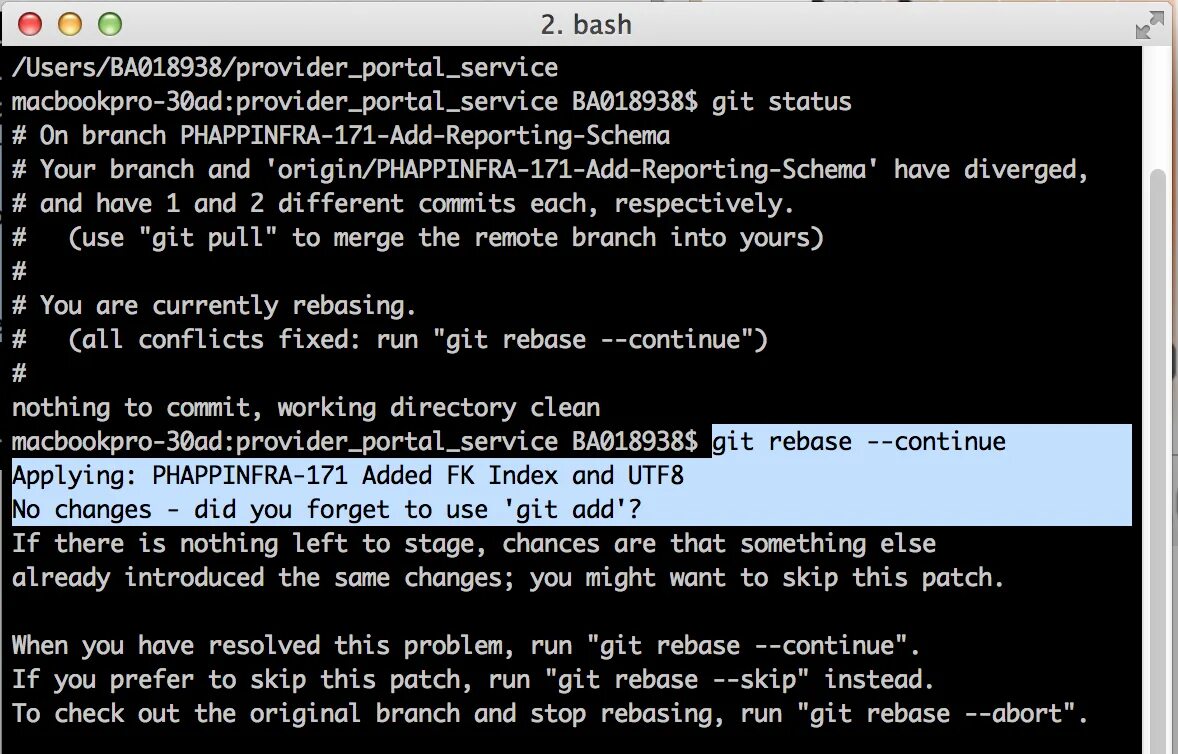Click the "2. bash" window title
The width and height of the screenshot is (1178, 754).
point(586,24)
